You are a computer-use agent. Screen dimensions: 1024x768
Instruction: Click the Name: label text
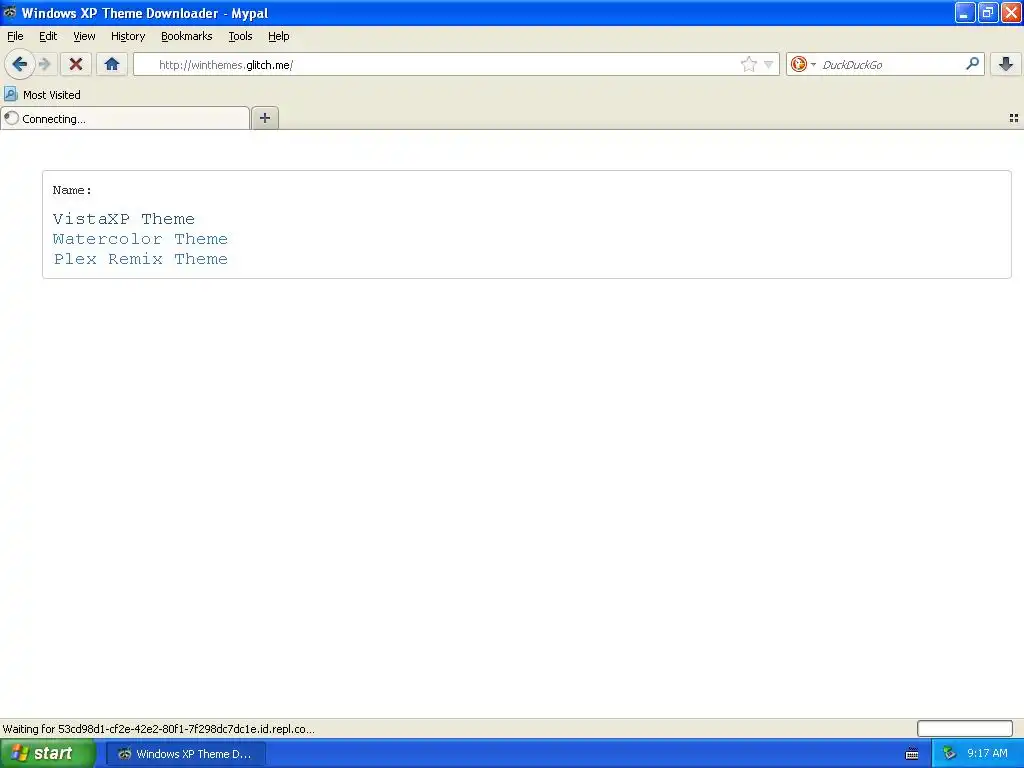[x=72, y=190]
